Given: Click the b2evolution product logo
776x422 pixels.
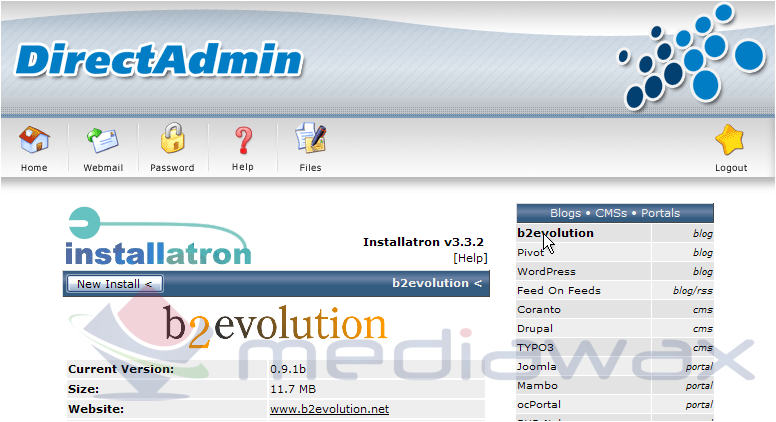Looking at the screenshot, I should point(275,326).
